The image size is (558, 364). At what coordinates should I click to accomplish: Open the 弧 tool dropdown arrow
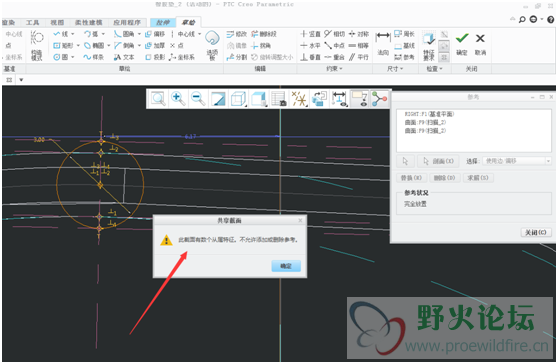tap(103, 34)
